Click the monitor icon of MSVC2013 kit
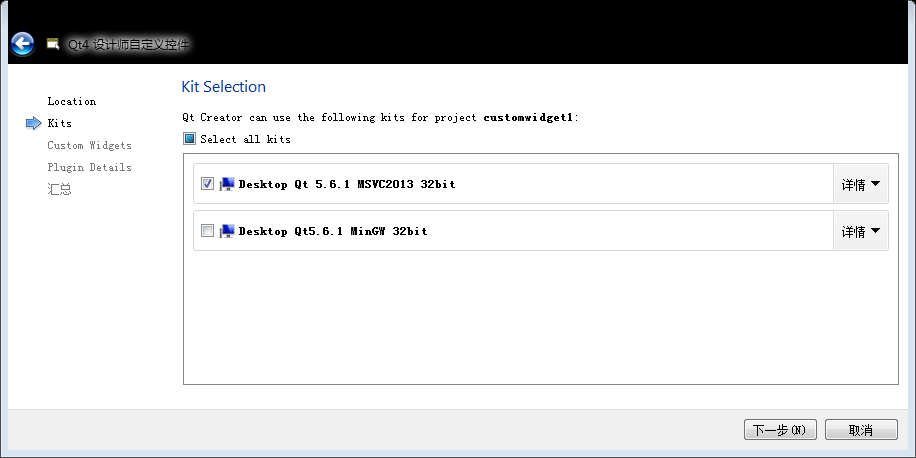Viewport: 916px width, 458px height. point(227,184)
